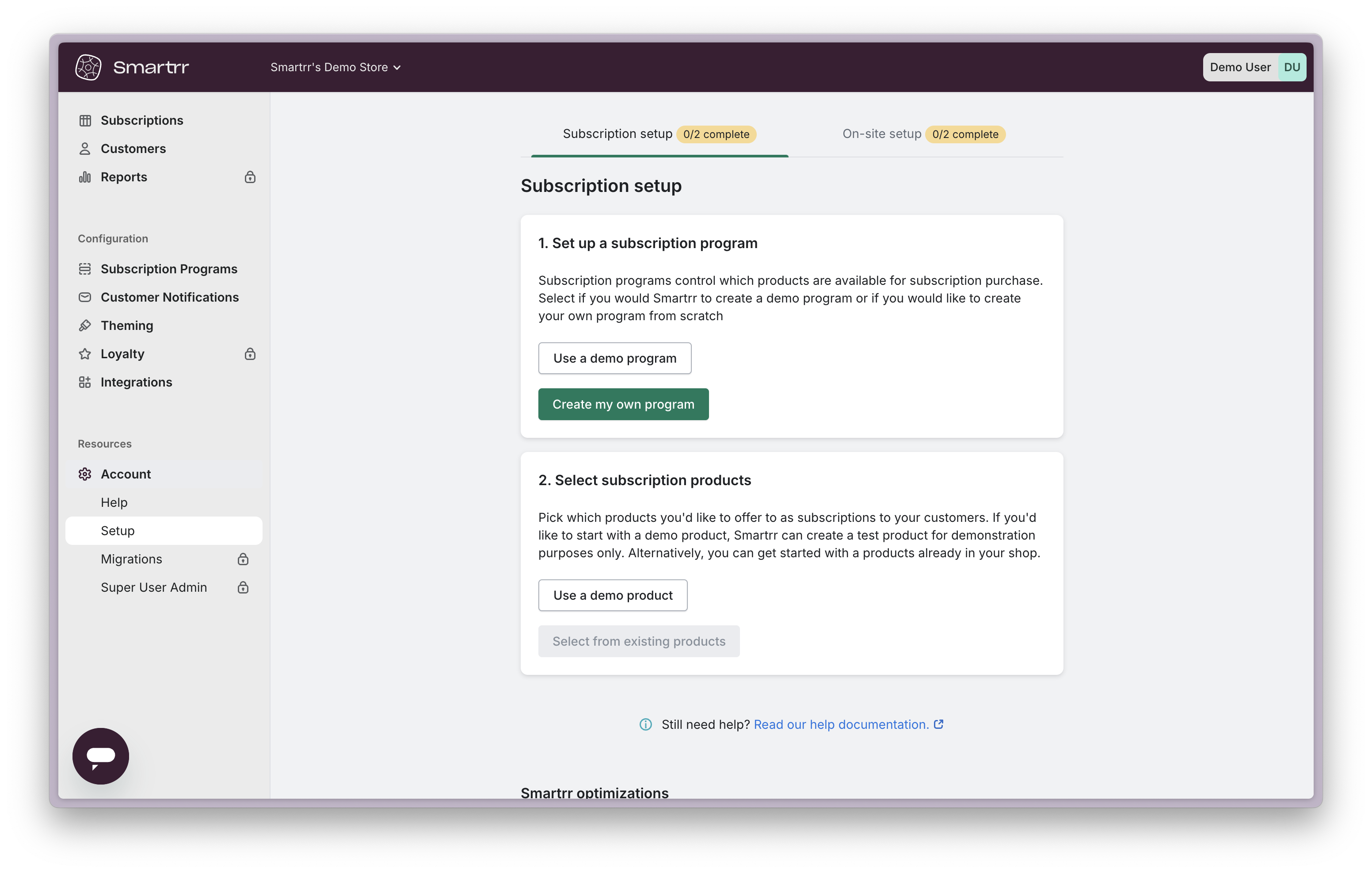The width and height of the screenshot is (1372, 873).
Task: Click the Subscription setup page heading
Action: [x=601, y=186]
